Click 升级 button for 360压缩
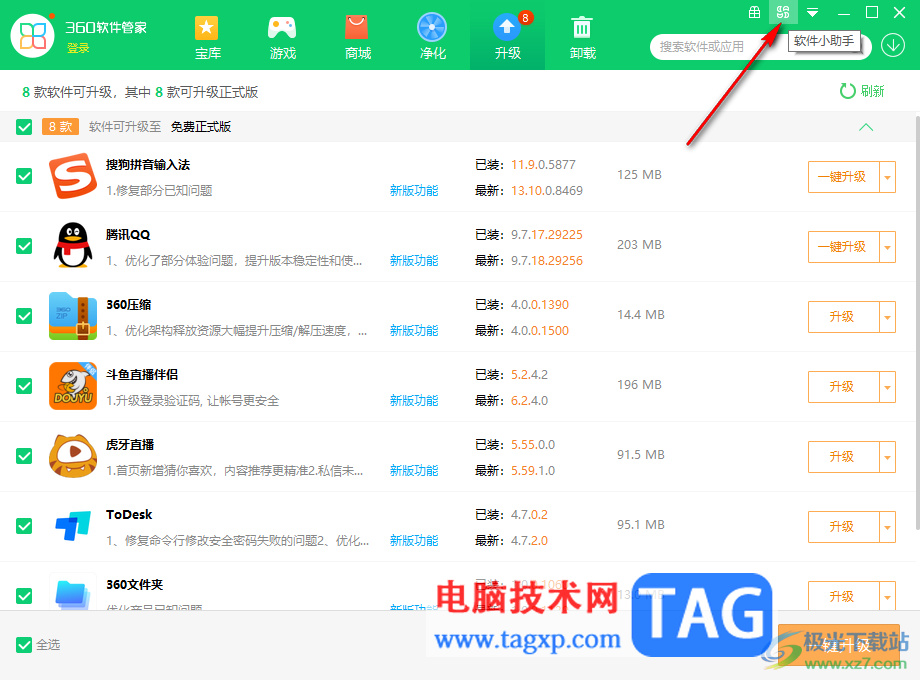The height and width of the screenshot is (680, 920). (x=843, y=317)
